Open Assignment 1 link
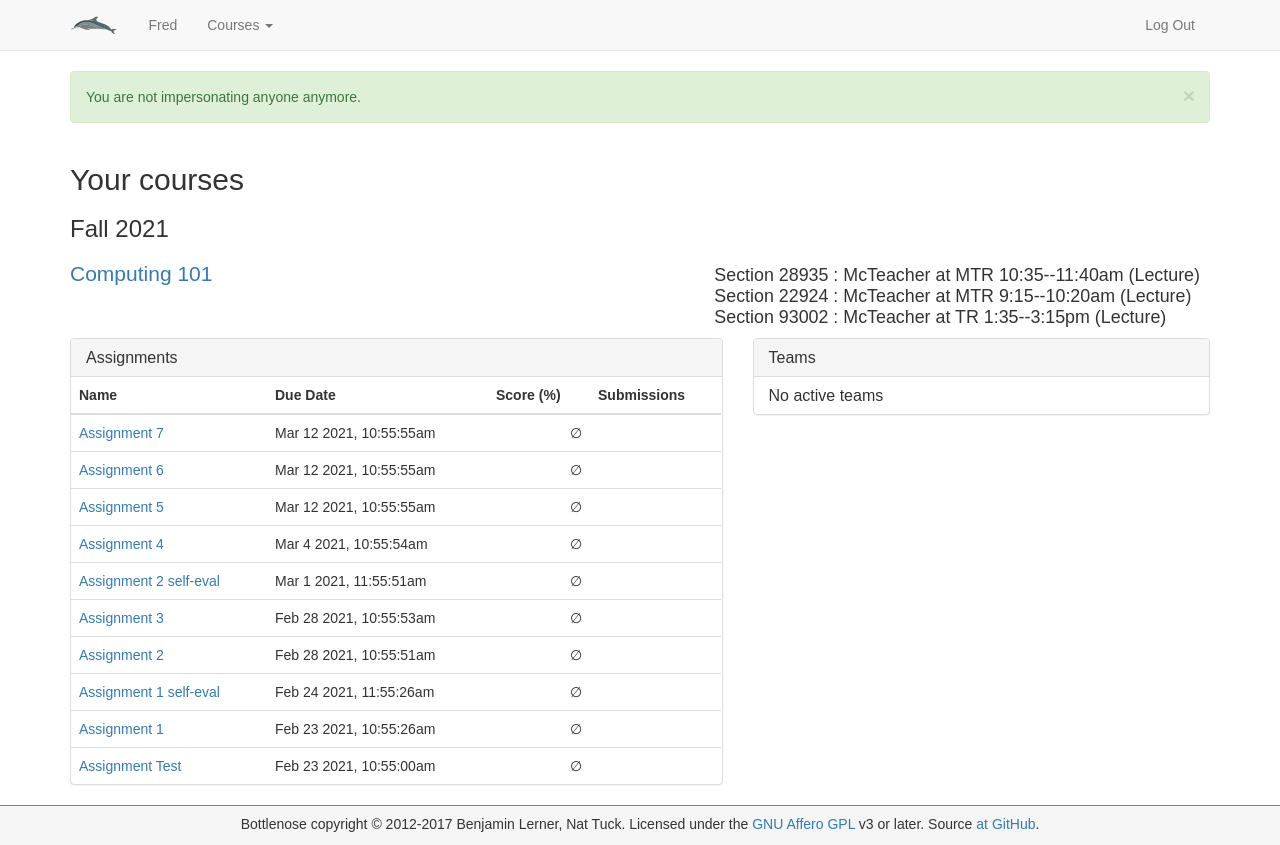 [121, 729]
